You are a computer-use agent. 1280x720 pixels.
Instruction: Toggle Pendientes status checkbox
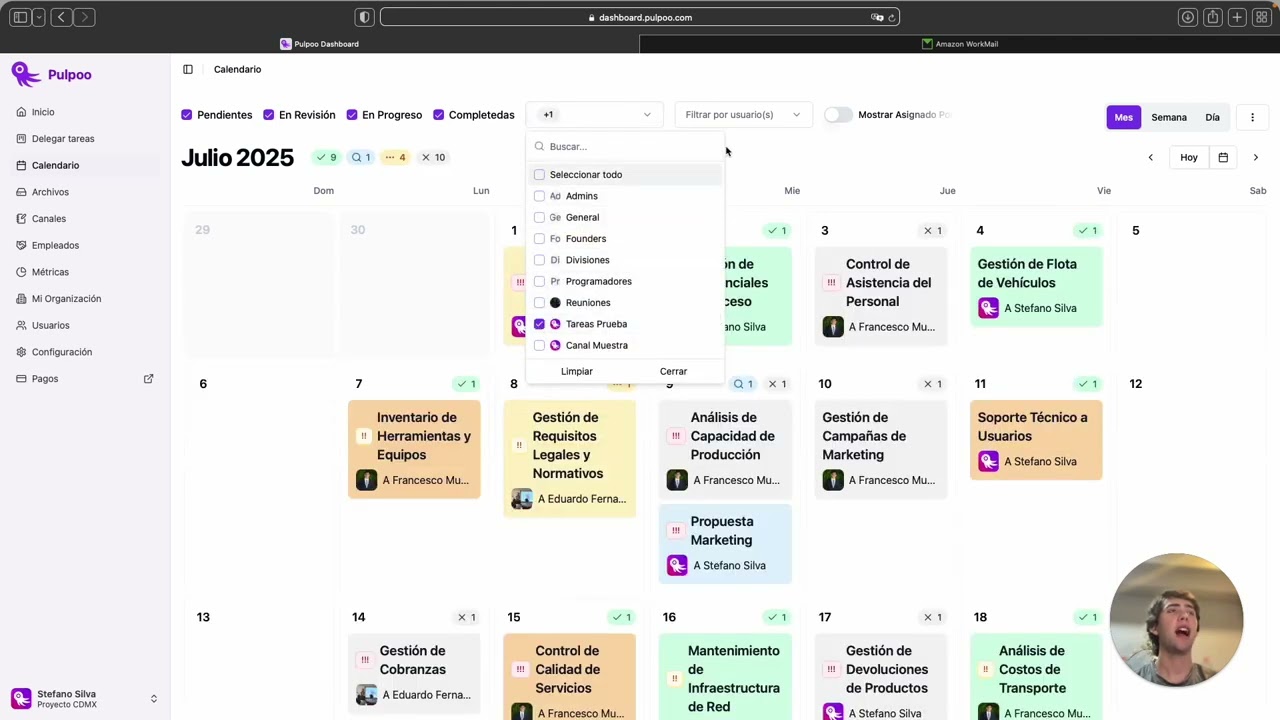(x=187, y=115)
